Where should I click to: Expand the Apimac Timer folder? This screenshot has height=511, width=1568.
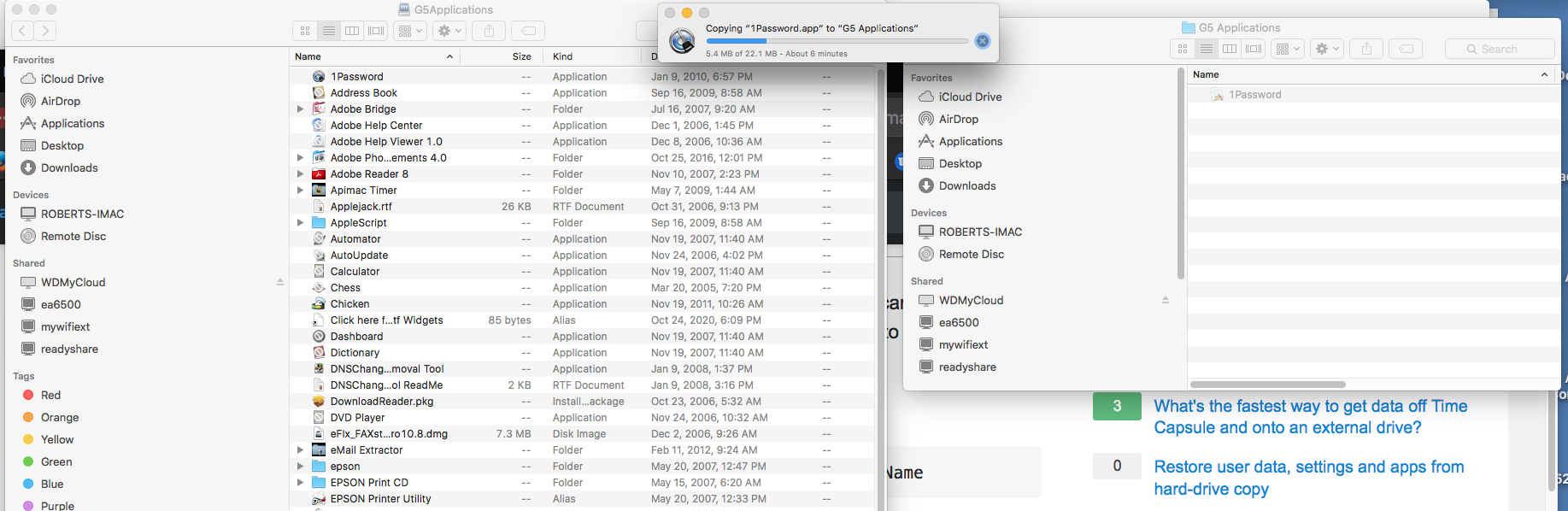tap(300, 190)
